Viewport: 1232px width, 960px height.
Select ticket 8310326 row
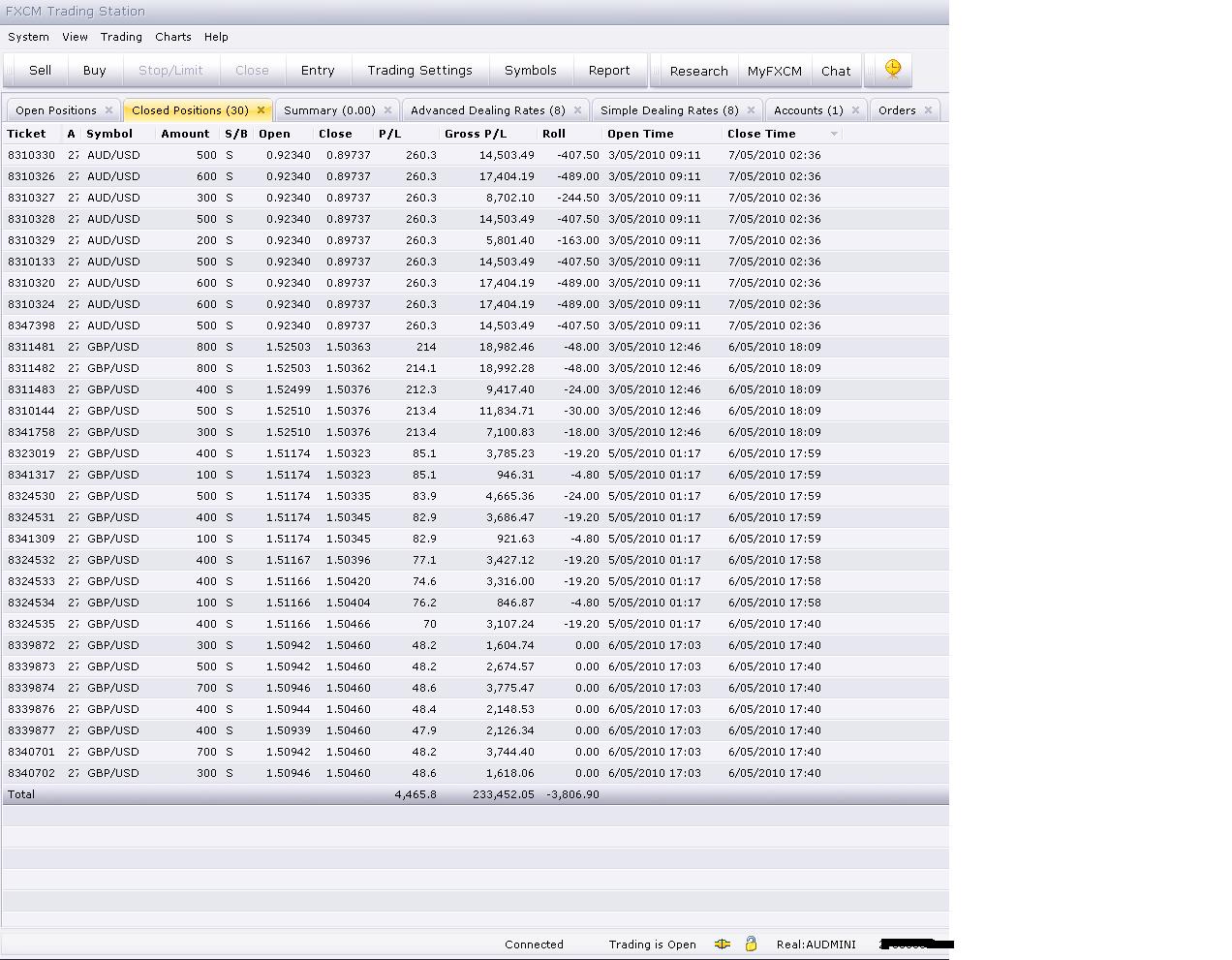pyautogui.click(x=475, y=176)
